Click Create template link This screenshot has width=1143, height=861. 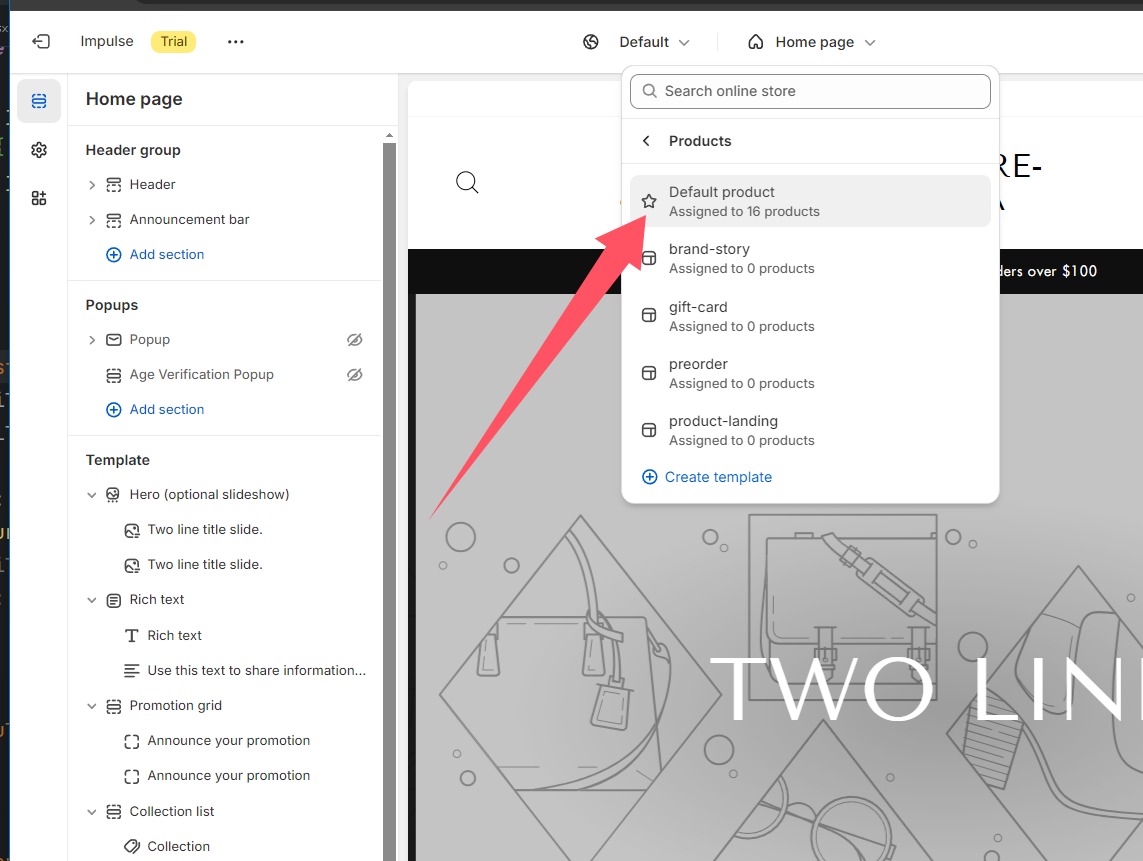click(x=706, y=477)
